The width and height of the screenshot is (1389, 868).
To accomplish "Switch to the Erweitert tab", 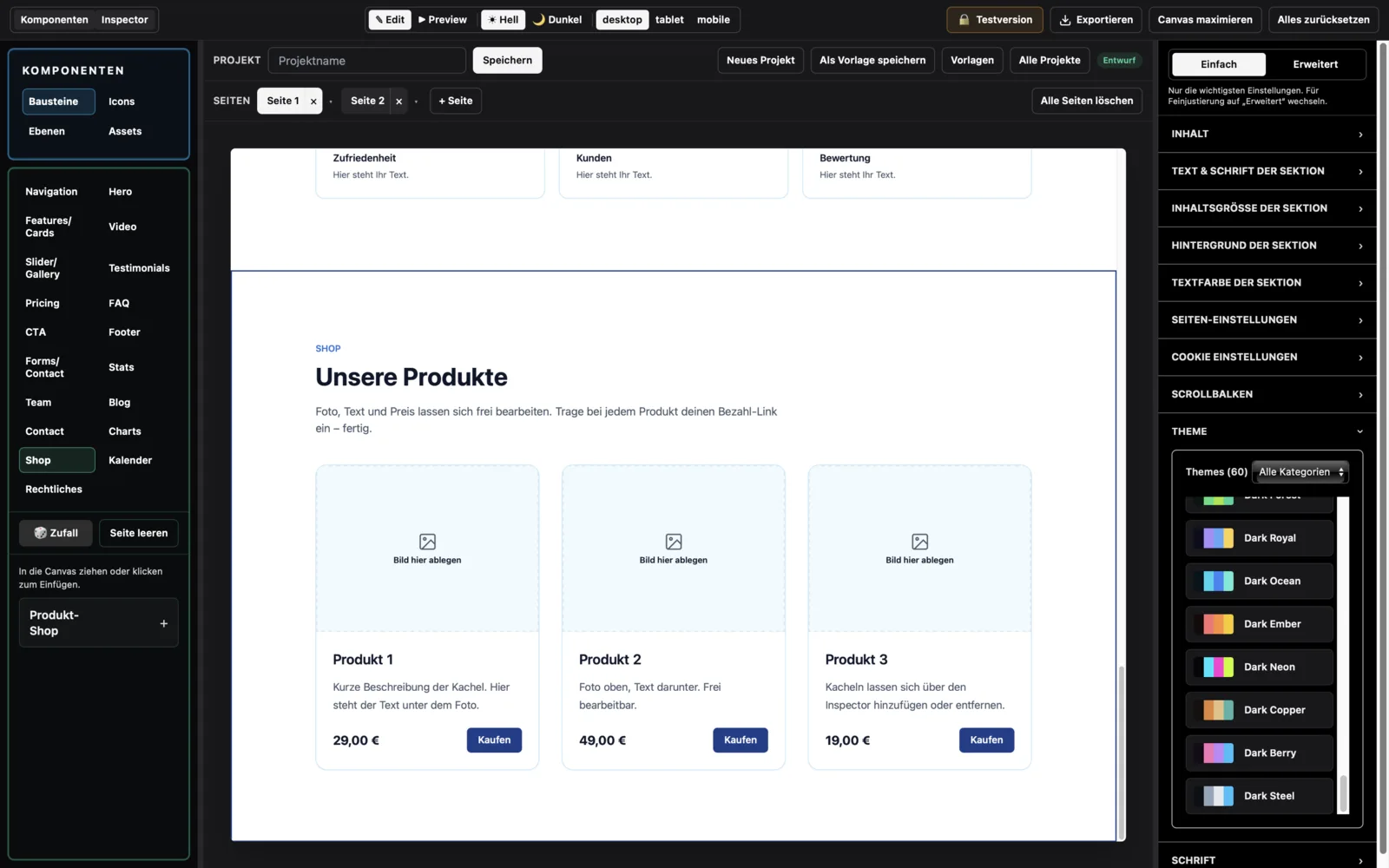I will [1314, 64].
